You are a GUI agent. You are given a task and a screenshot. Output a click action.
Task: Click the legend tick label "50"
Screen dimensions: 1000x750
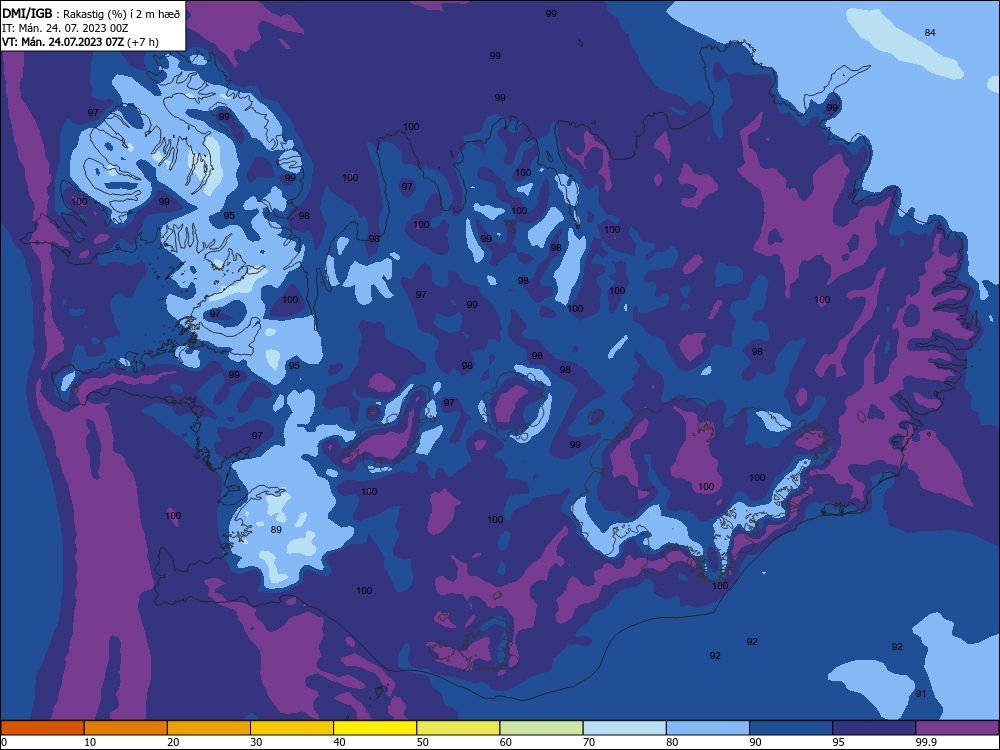click(x=423, y=742)
